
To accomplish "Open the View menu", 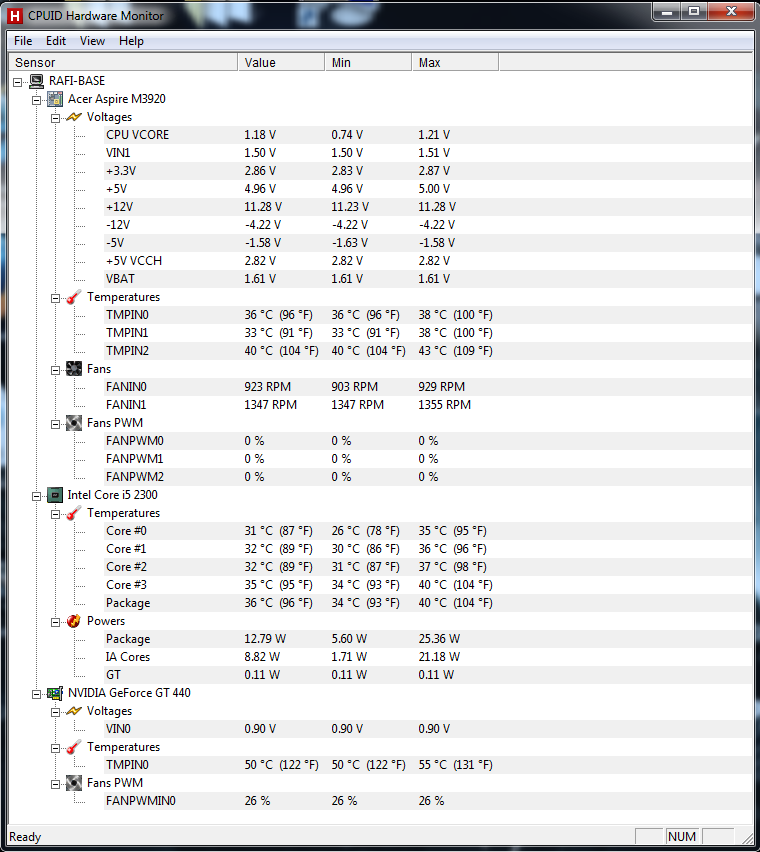I will point(92,41).
